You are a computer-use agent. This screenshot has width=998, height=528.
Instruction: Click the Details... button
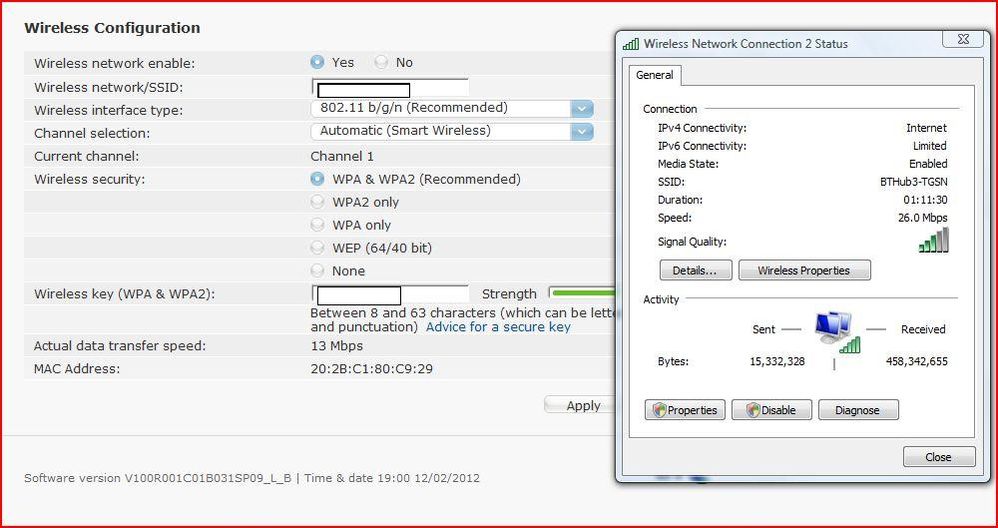point(696,270)
